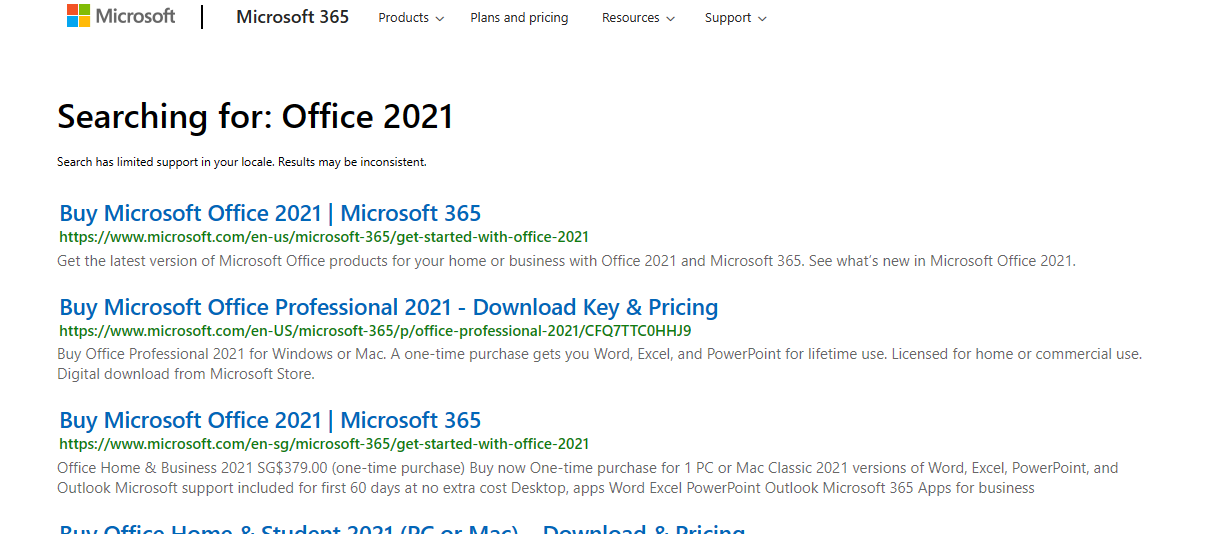Click 'Searching for: Office 2021' heading
Image resolution: width=1217 pixels, height=534 pixels.
tap(255, 117)
